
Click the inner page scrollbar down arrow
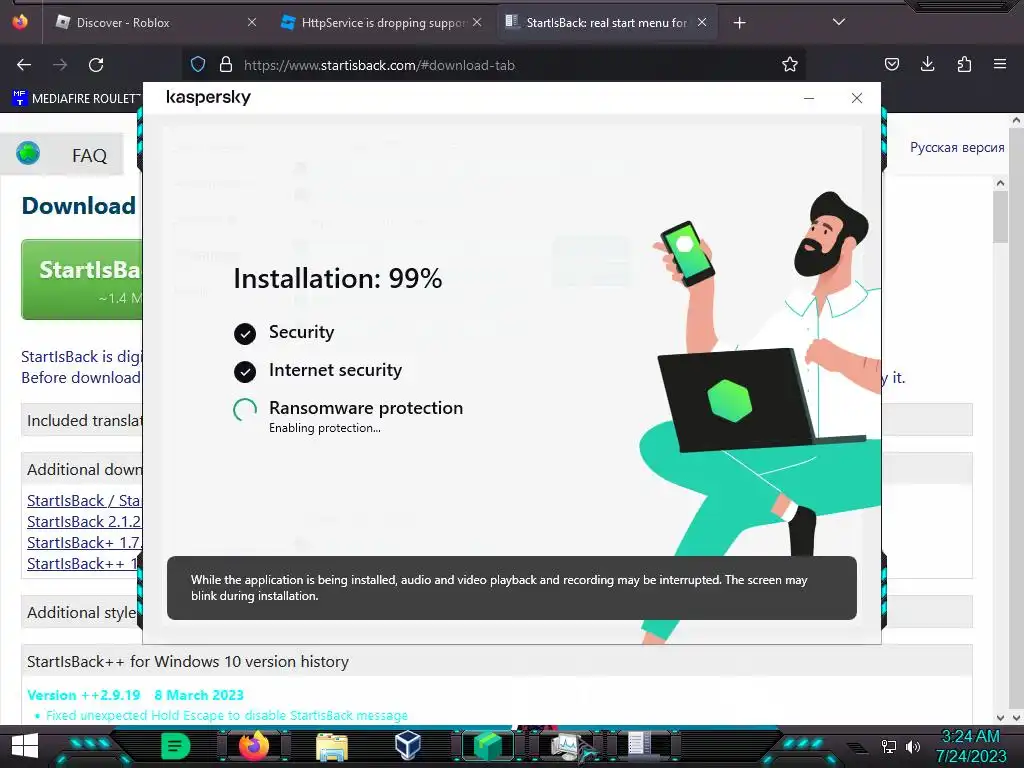coord(1000,718)
